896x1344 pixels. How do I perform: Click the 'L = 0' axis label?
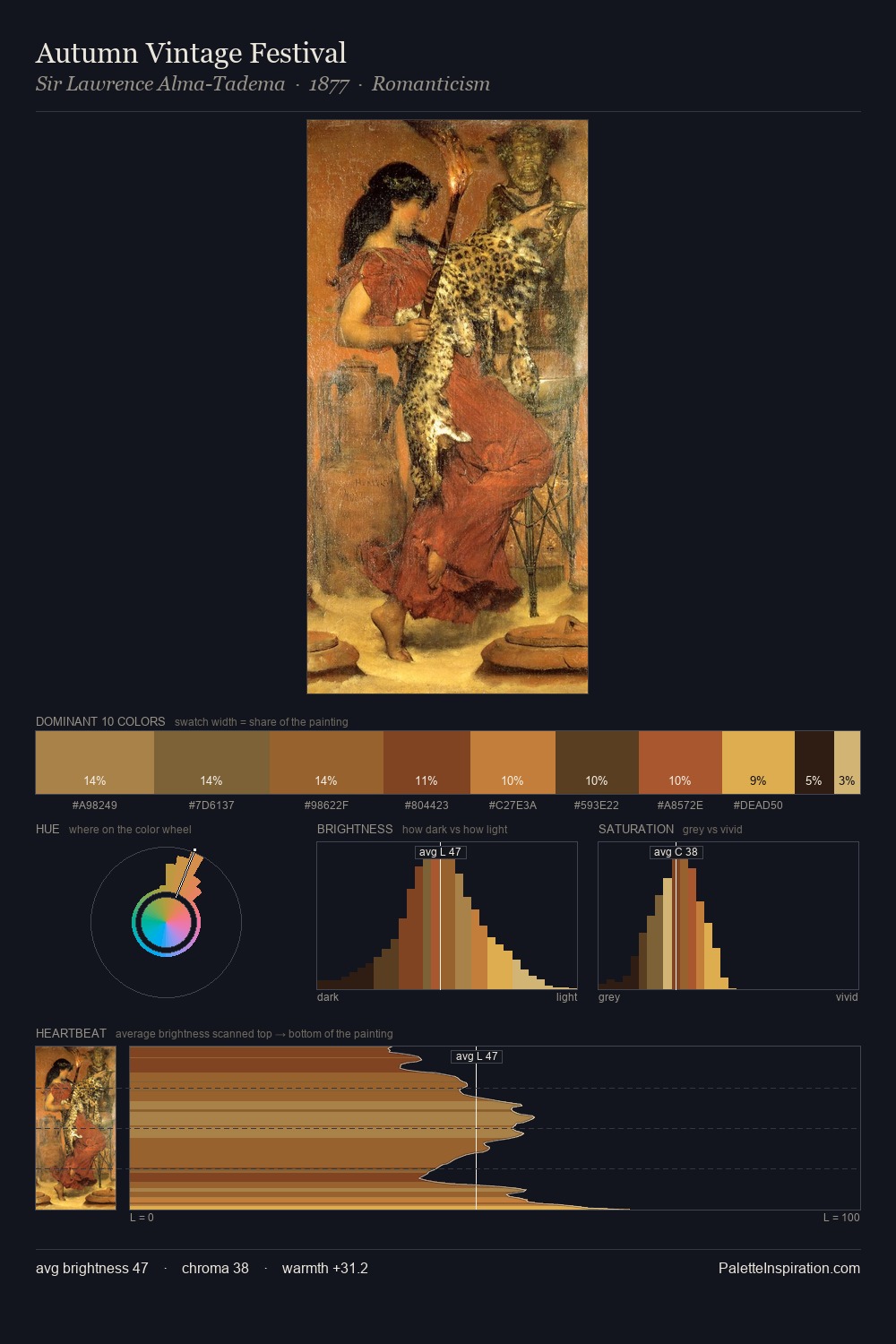(x=142, y=1218)
